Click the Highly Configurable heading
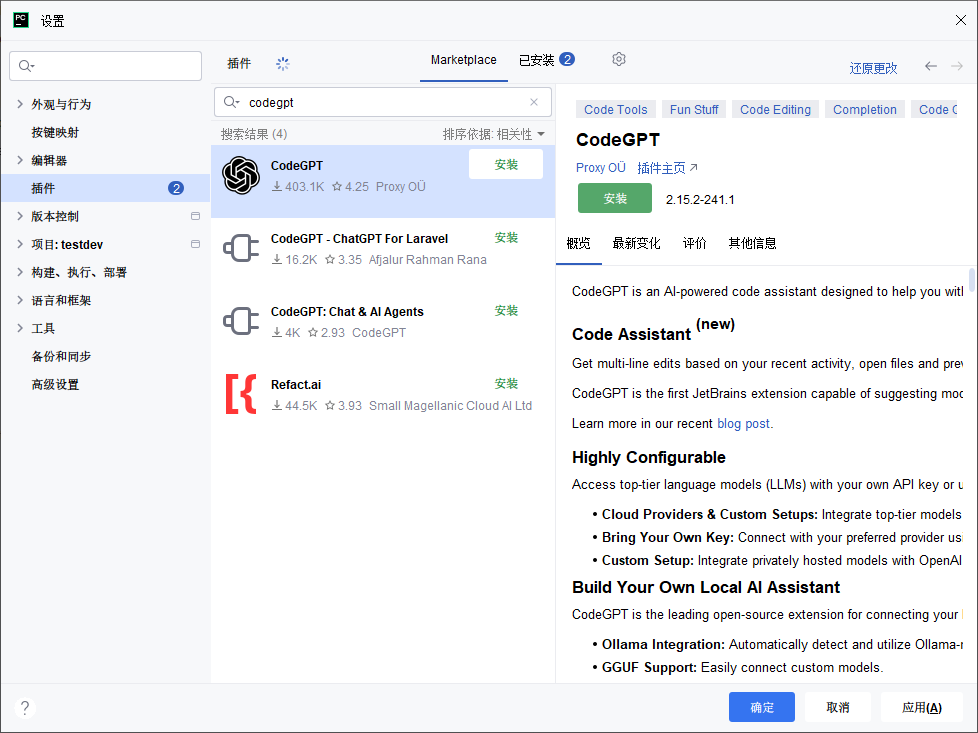 point(649,457)
